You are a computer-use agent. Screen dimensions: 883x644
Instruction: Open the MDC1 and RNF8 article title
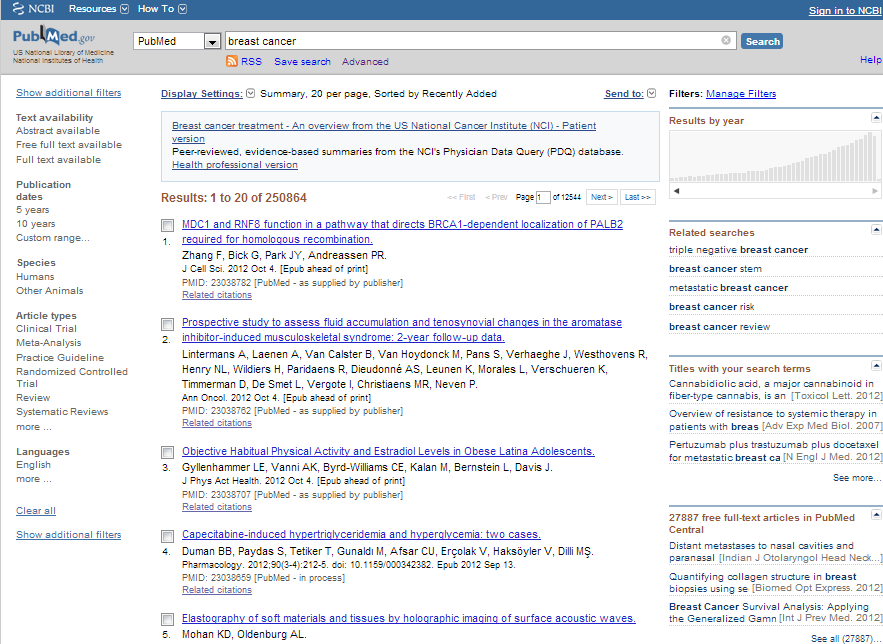point(403,232)
